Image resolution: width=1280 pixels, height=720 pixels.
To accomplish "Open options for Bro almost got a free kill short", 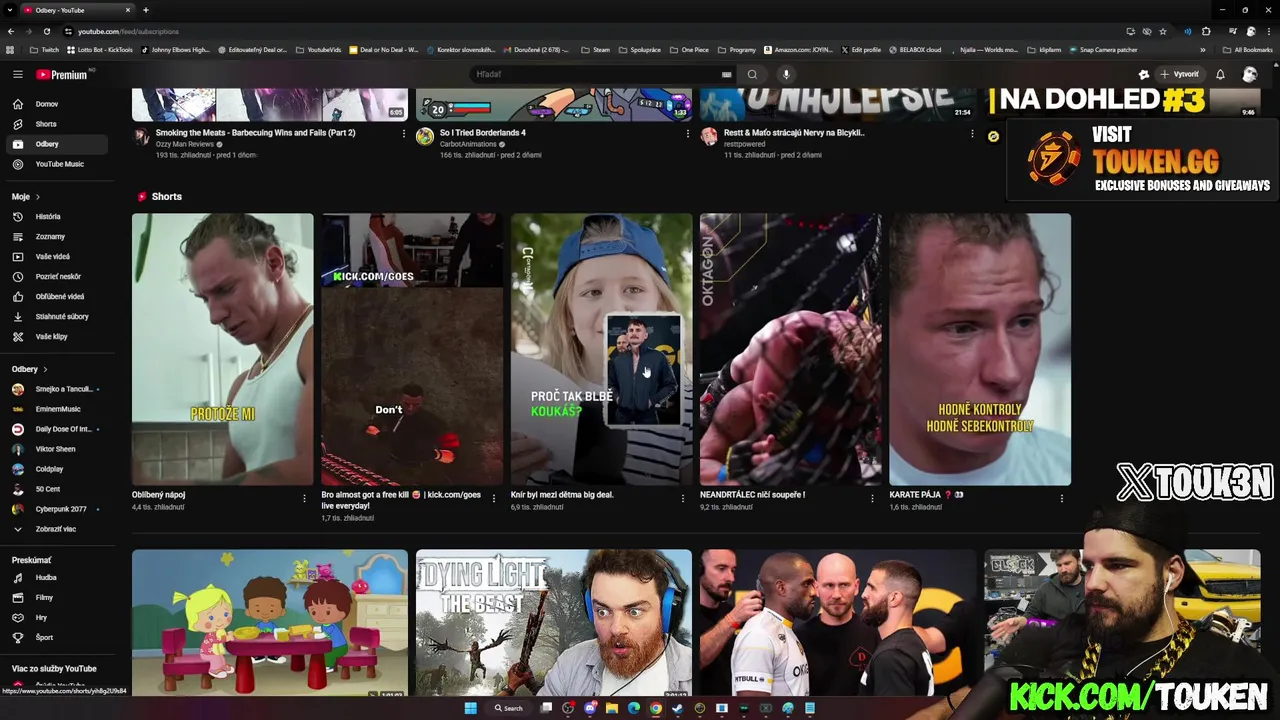I will tap(494, 498).
